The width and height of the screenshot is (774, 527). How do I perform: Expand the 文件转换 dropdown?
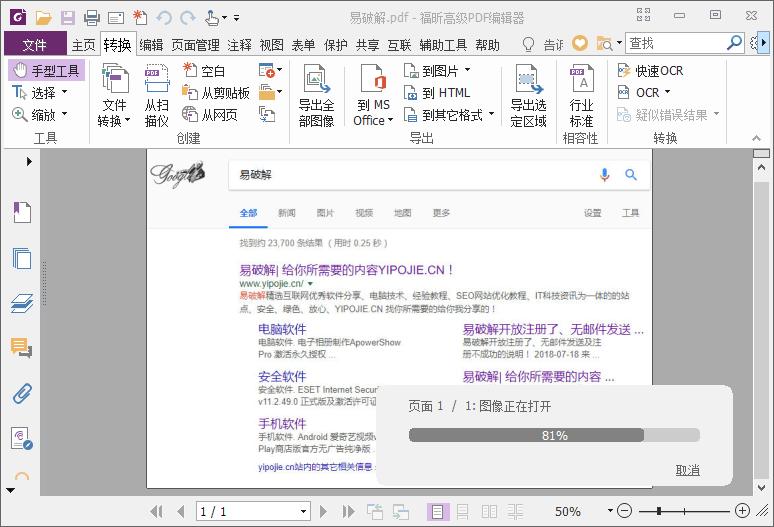coord(114,121)
